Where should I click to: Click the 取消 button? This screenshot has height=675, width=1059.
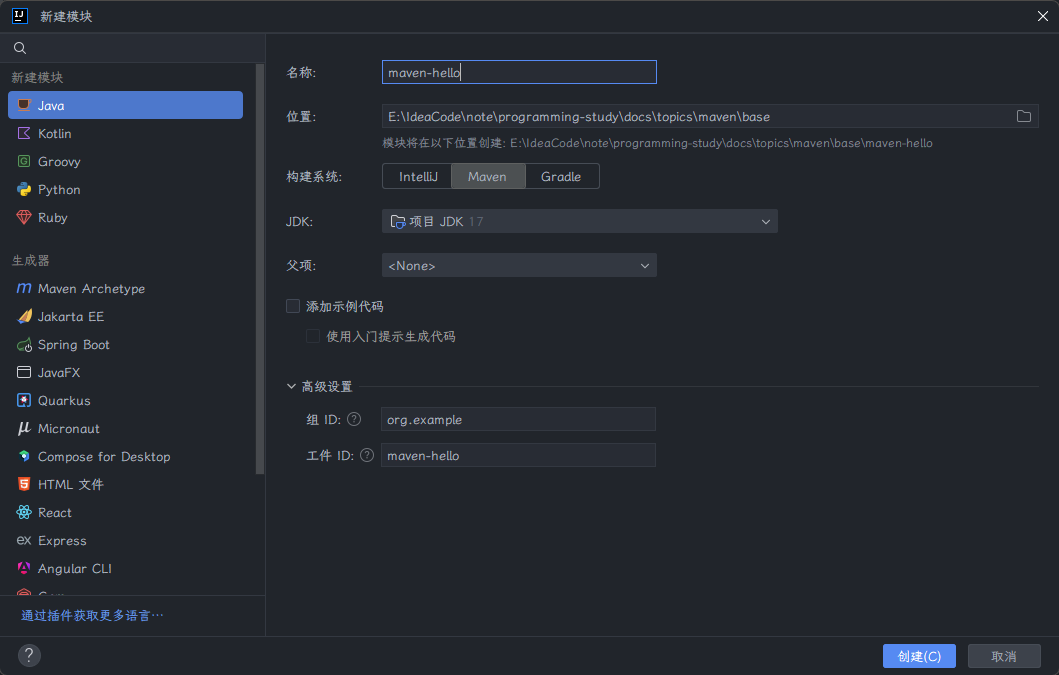pos(1004,656)
